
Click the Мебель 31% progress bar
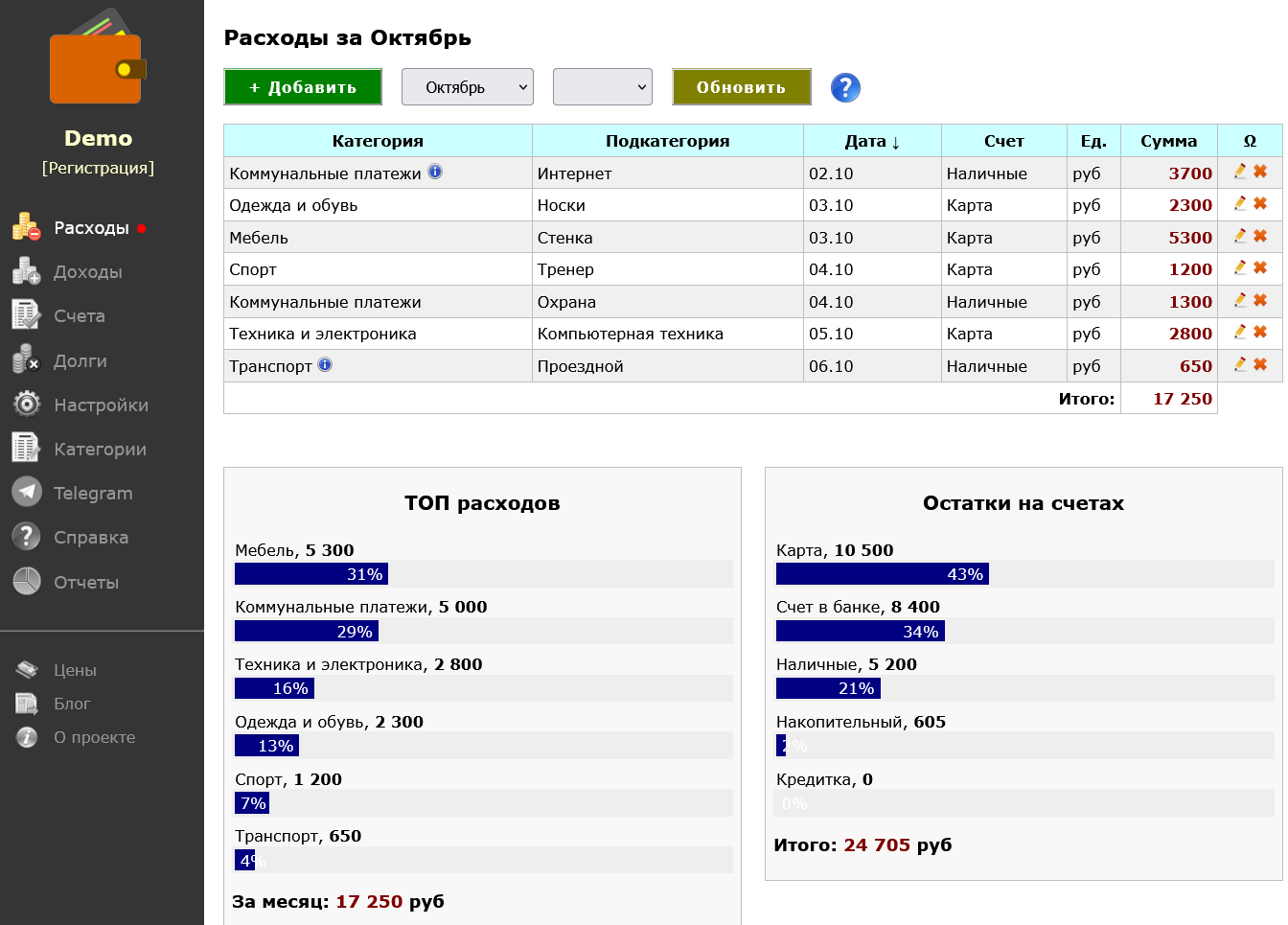(311, 574)
